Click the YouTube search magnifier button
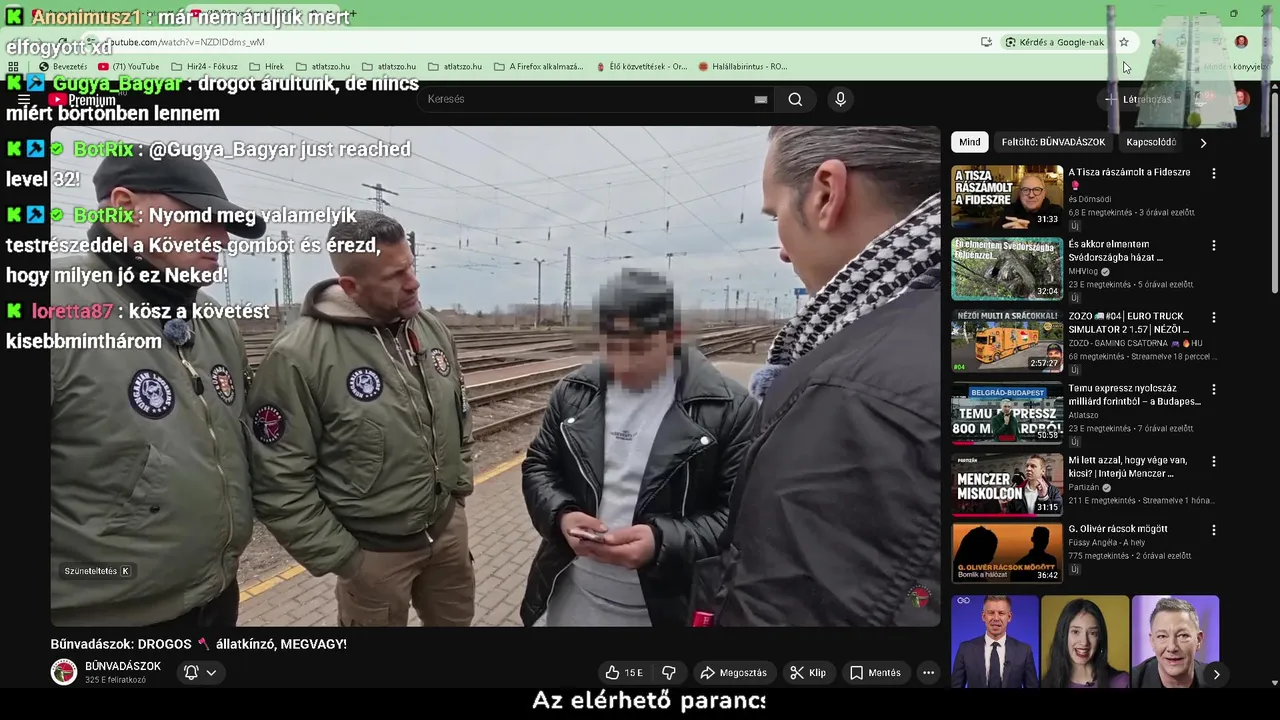The width and height of the screenshot is (1280, 720). [x=795, y=99]
